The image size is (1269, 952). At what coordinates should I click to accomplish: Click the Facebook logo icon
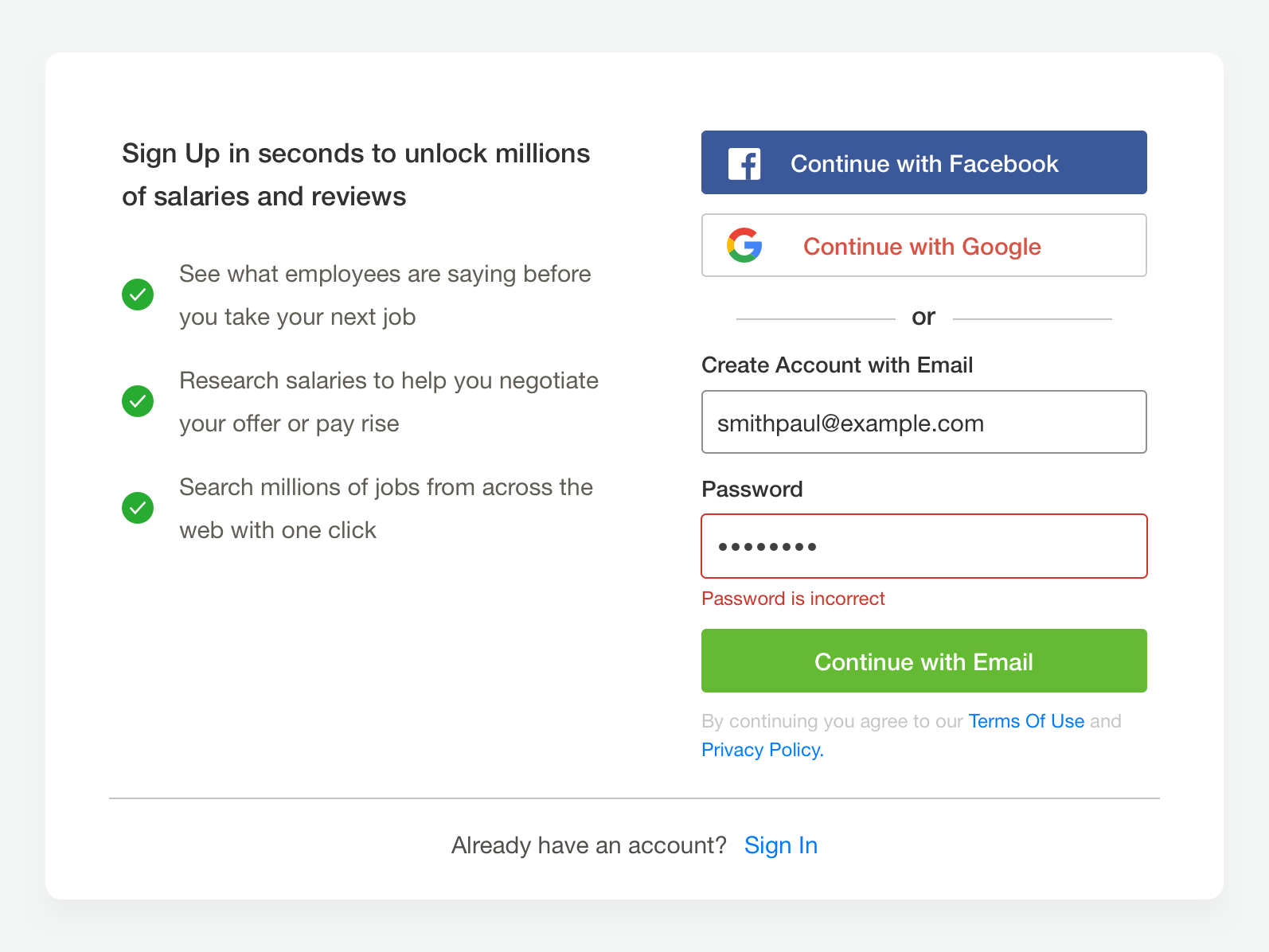(x=744, y=164)
